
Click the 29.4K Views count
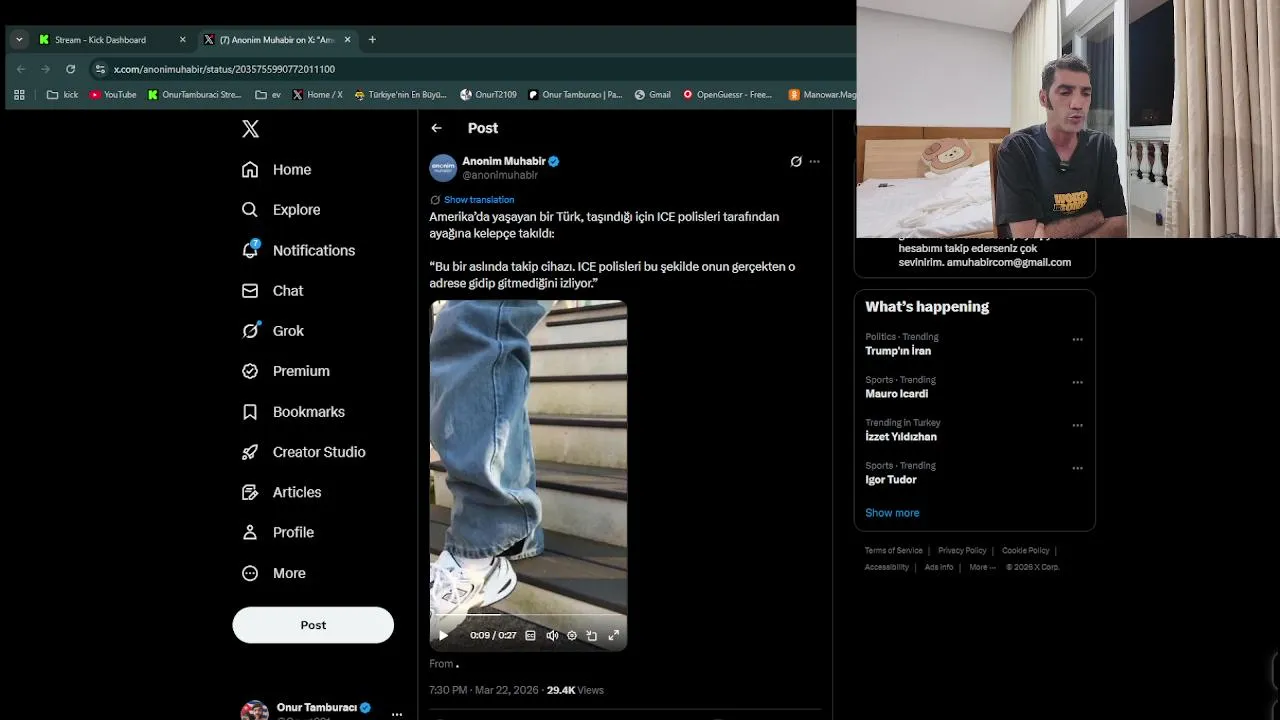pos(575,690)
